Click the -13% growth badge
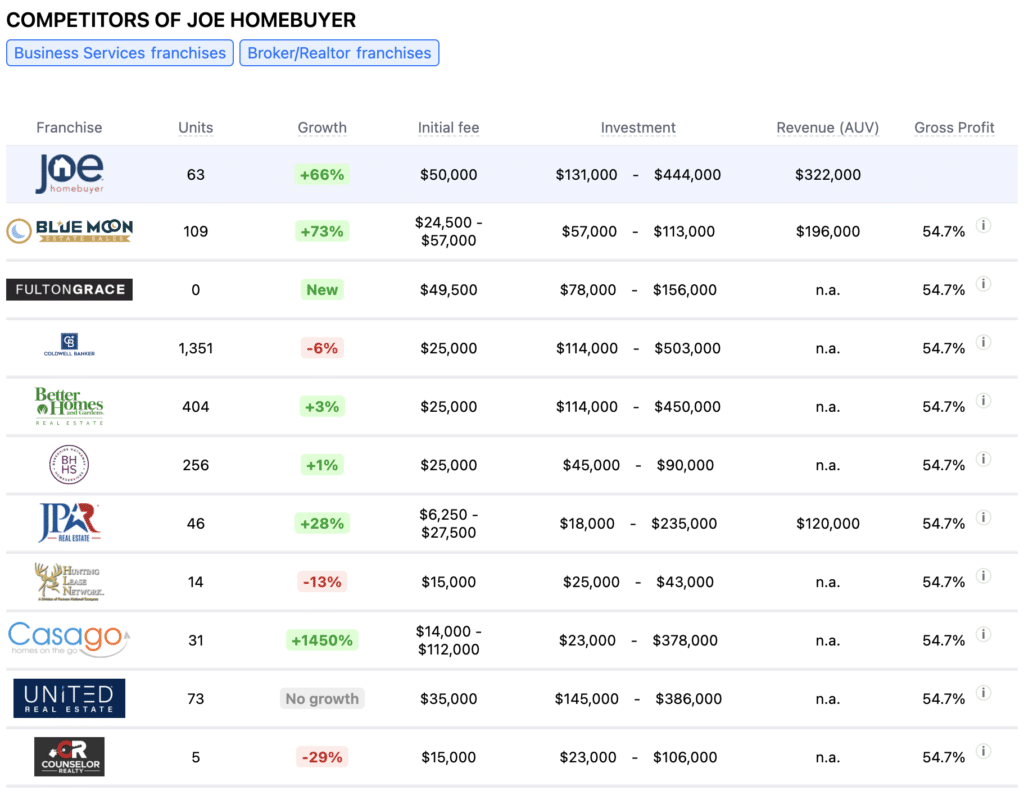The image size is (1024, 800). pos(322,581)
